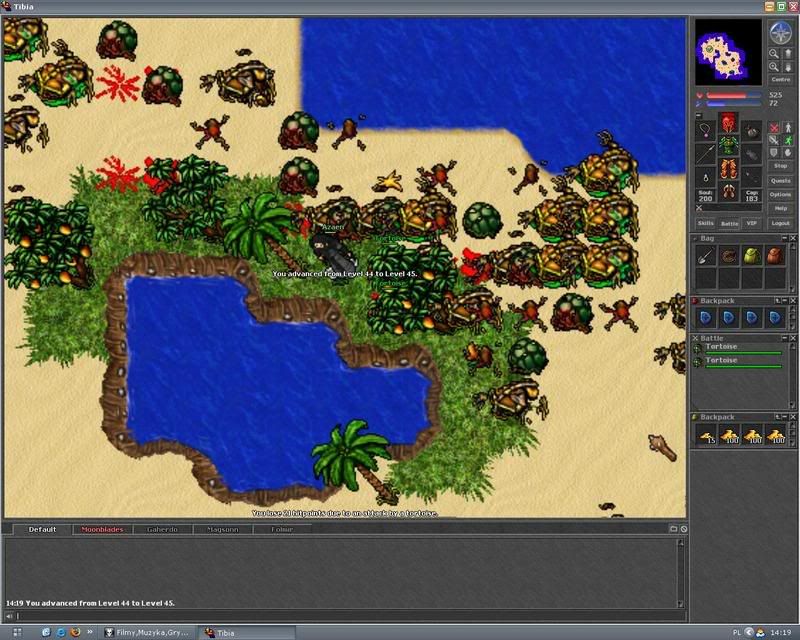Screen dimensions: 800x640
Task: Go up a level in rune Backpack
Action: click(778, 301)
